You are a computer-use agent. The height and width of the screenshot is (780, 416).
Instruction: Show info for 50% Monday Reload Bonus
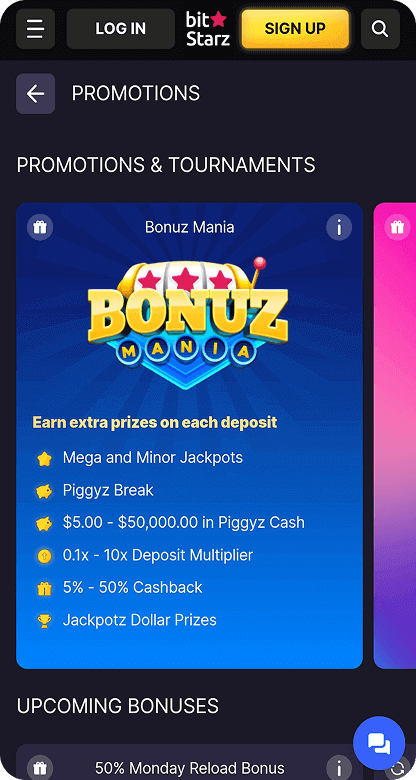pos(339,767)
